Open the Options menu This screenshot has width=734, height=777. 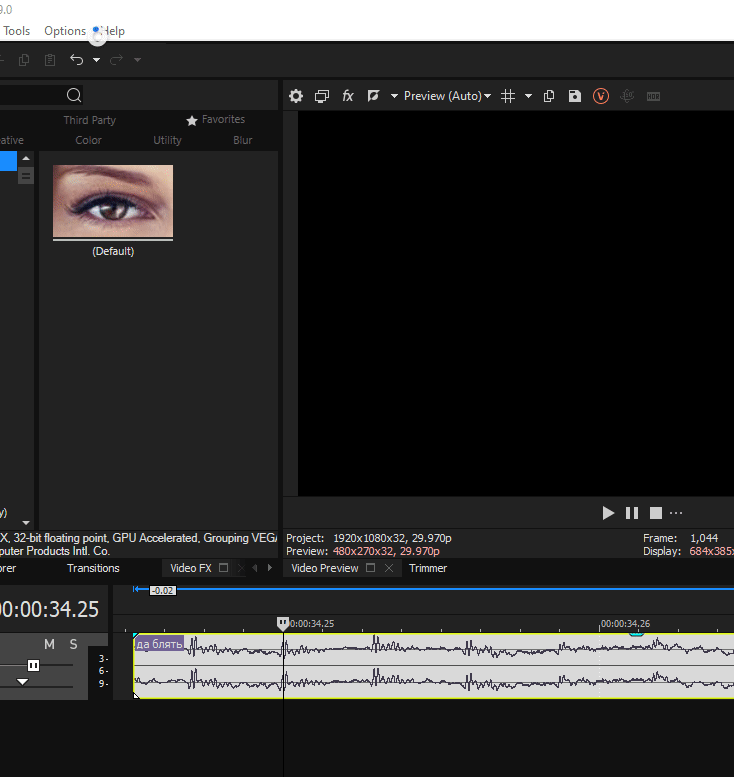[x=65, y=31]
